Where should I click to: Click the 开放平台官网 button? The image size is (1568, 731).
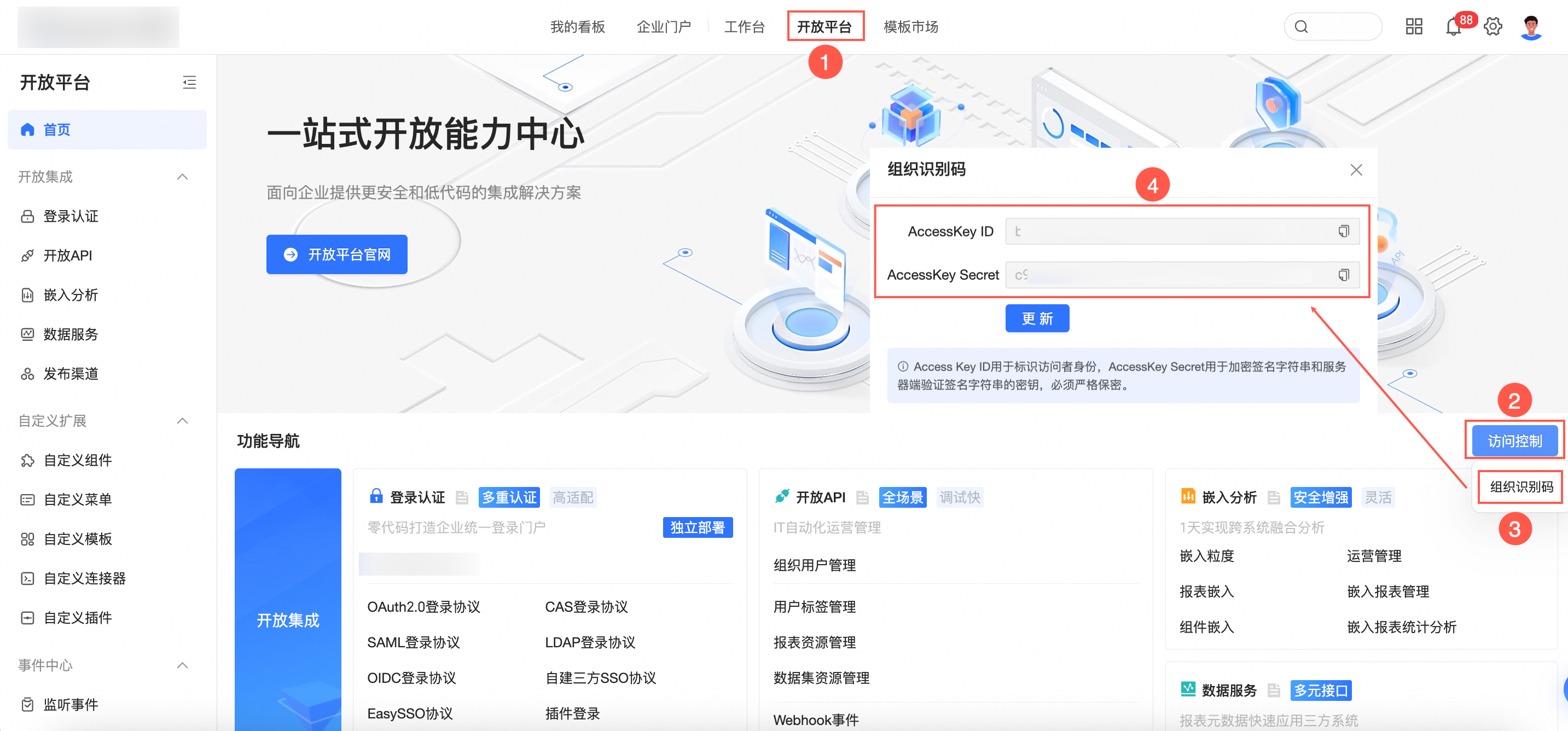[x=336, y=254]
